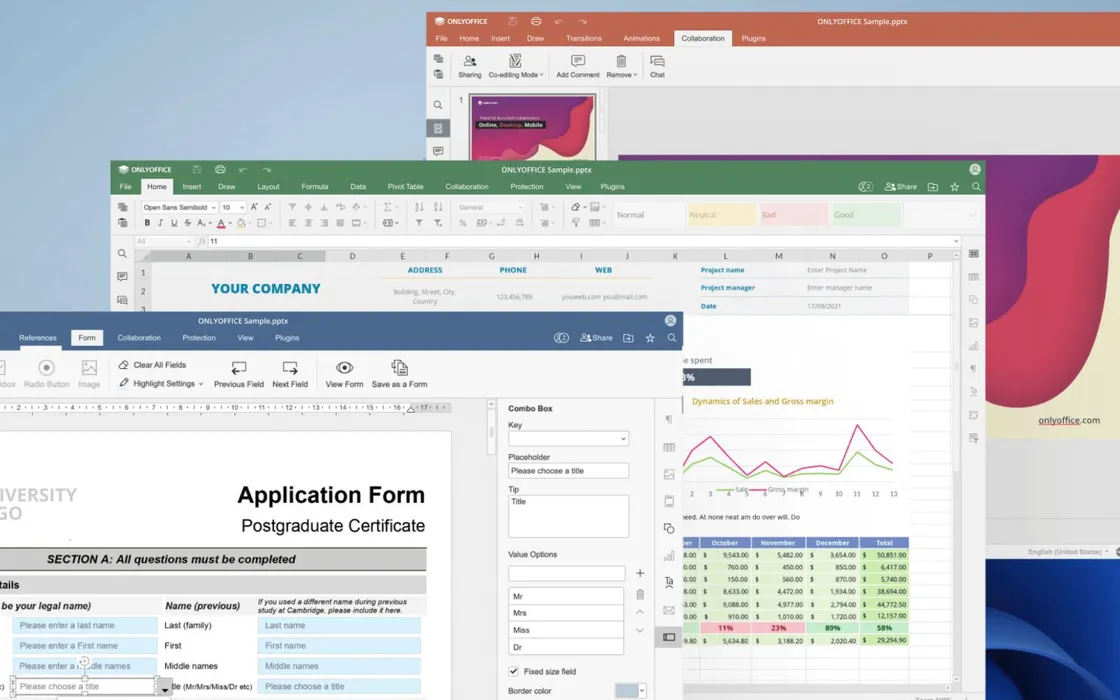Image resolution: width=1120 pixels, height=700 pixels.
Task: Open the Pivot Table tab in spreadsheet
Action: [x=405, y=186]
